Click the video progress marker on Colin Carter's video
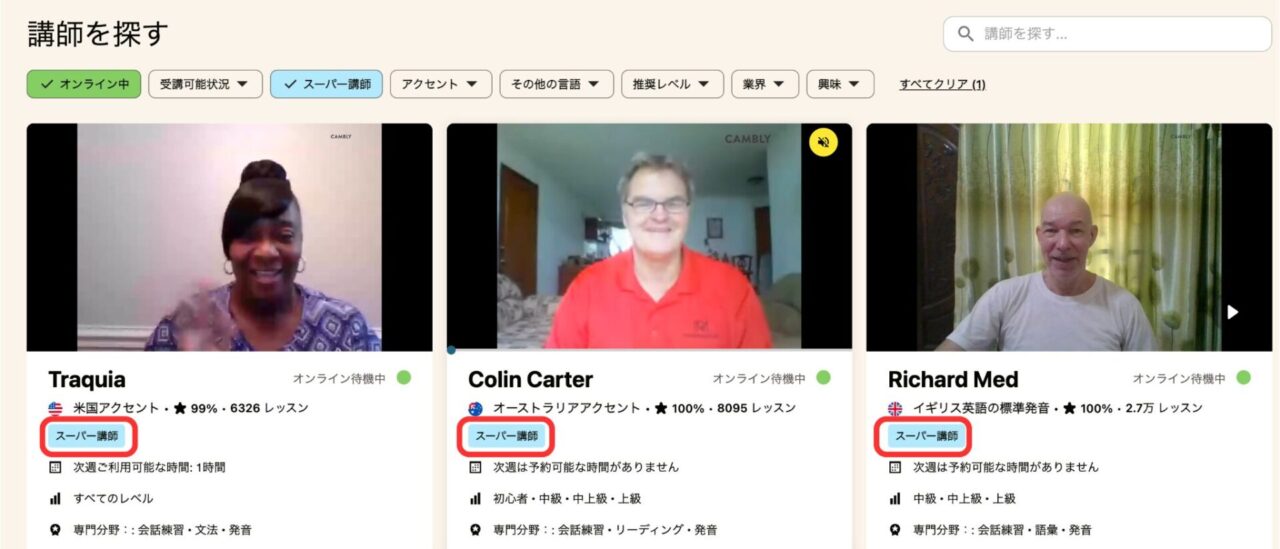 [451, 350]
